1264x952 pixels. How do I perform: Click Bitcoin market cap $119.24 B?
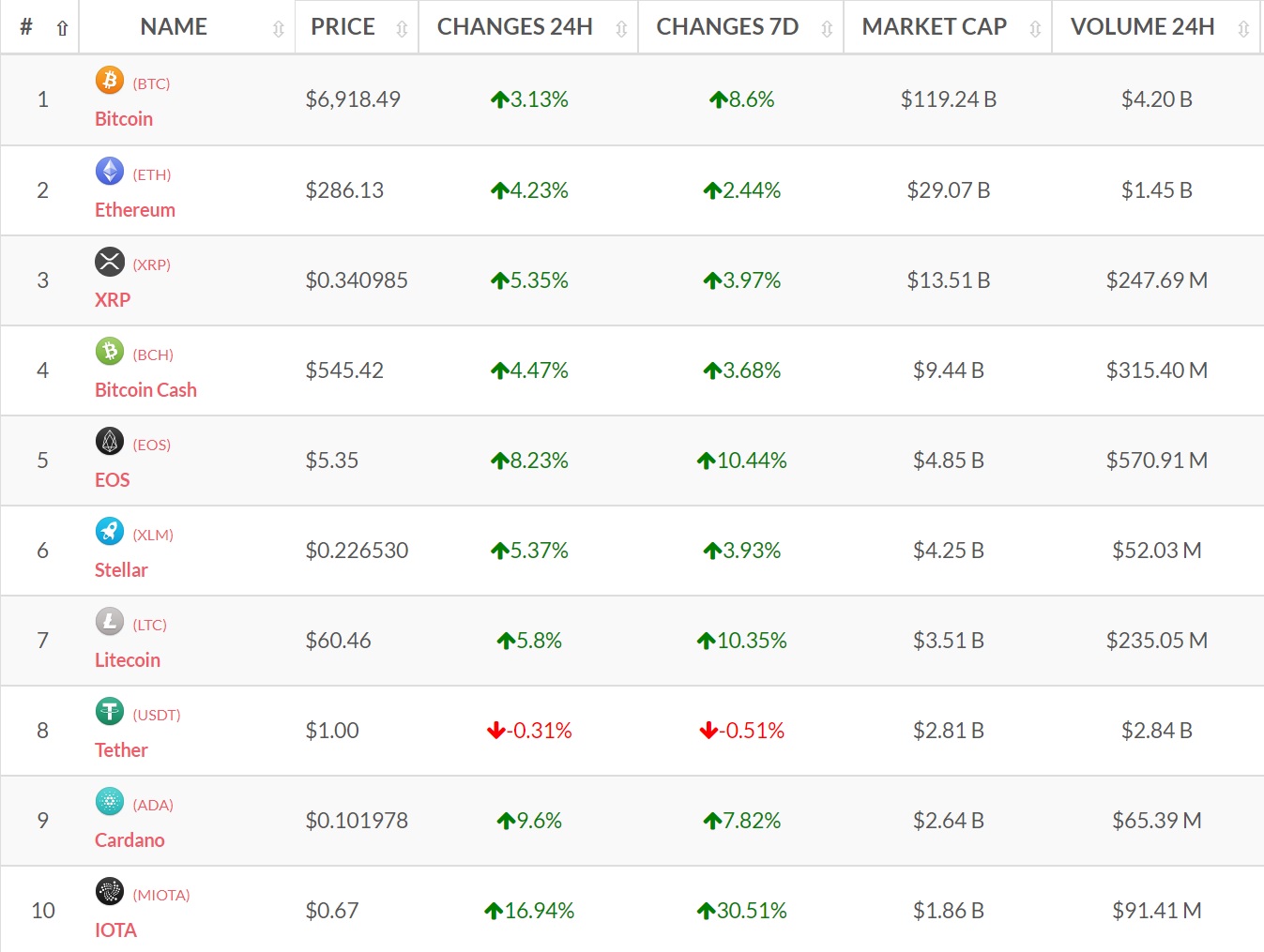pos(949,99)
